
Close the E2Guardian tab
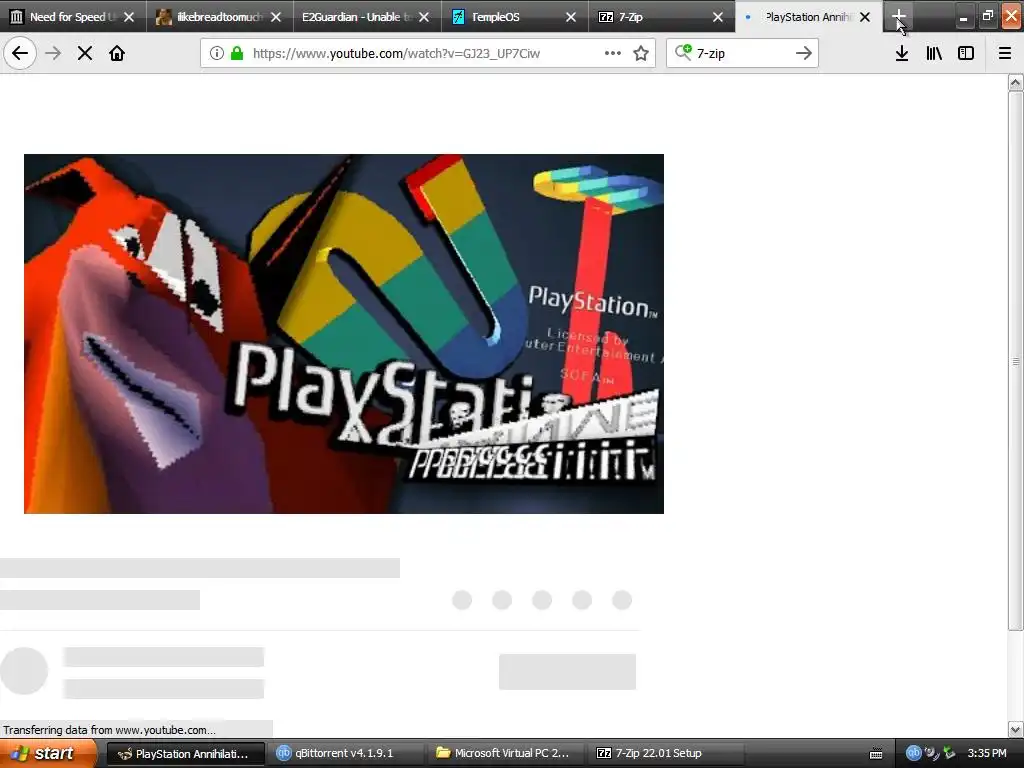coord(424,17)
